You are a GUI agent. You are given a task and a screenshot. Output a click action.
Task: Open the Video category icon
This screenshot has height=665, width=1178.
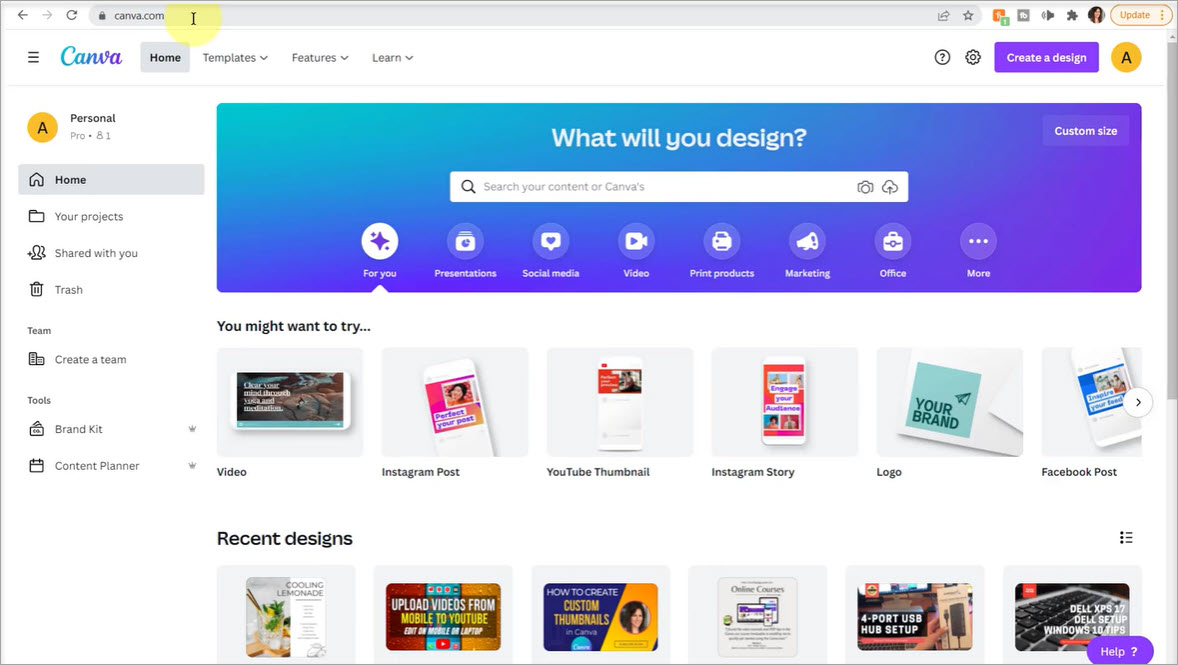point(635,241)
